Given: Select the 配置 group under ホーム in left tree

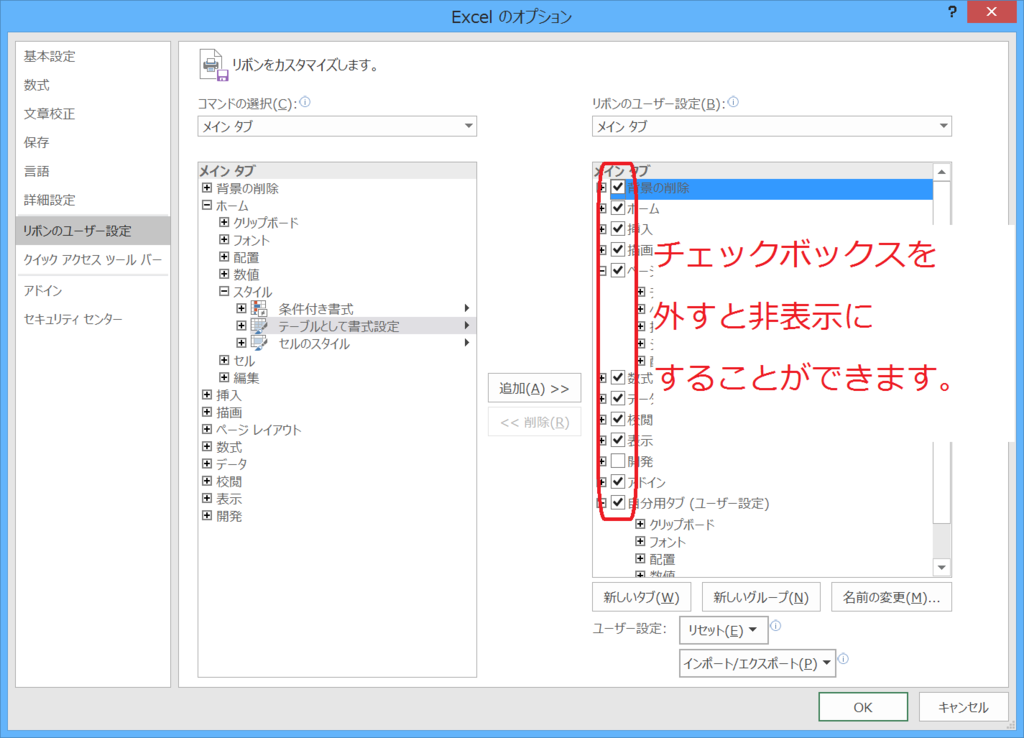Looking at the screenshot, I should point(246,257).
